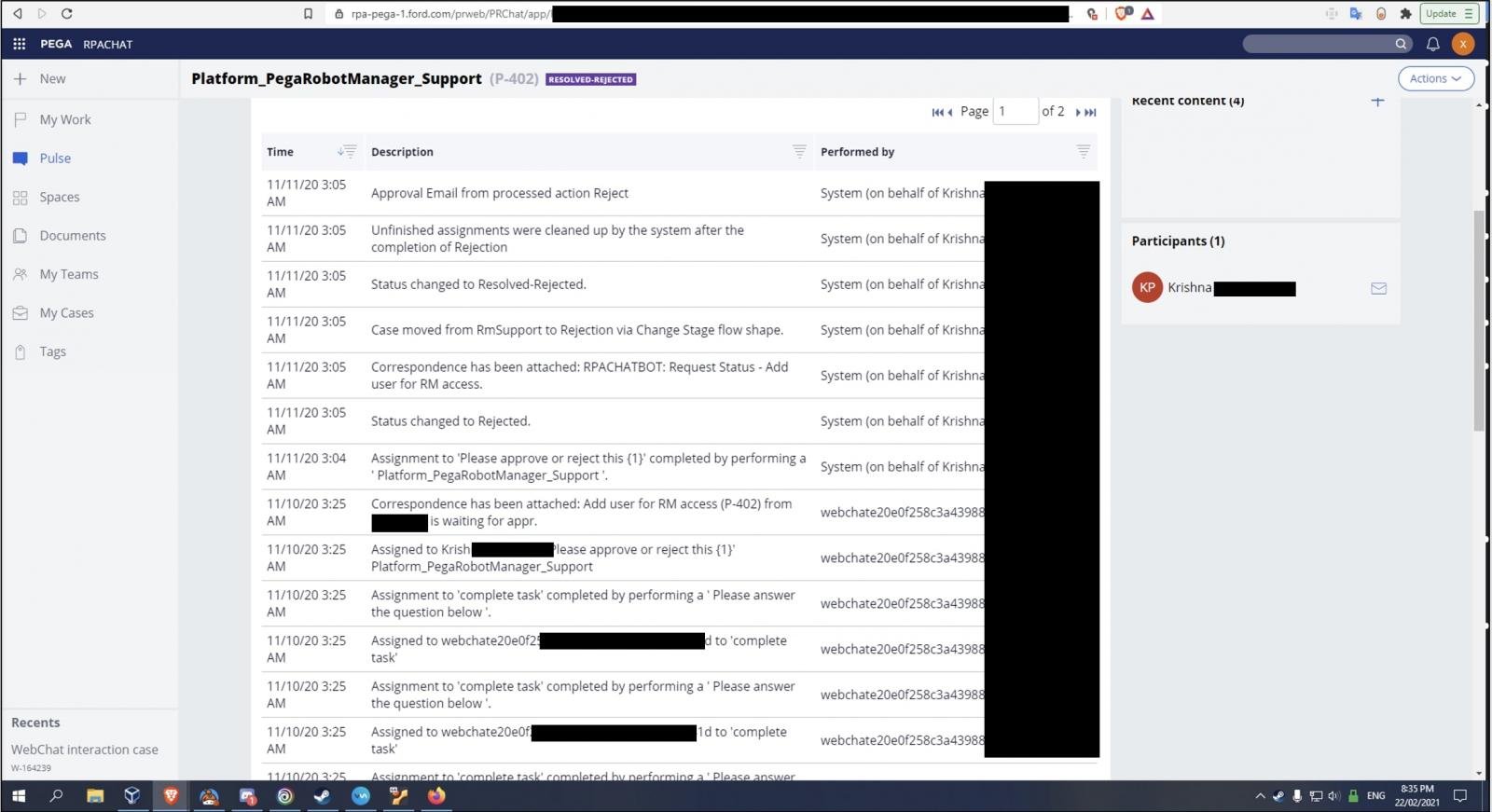Select the 'Status changed to Rejected.' row
Screen dimensions: 1492x812
click(680, 421)
